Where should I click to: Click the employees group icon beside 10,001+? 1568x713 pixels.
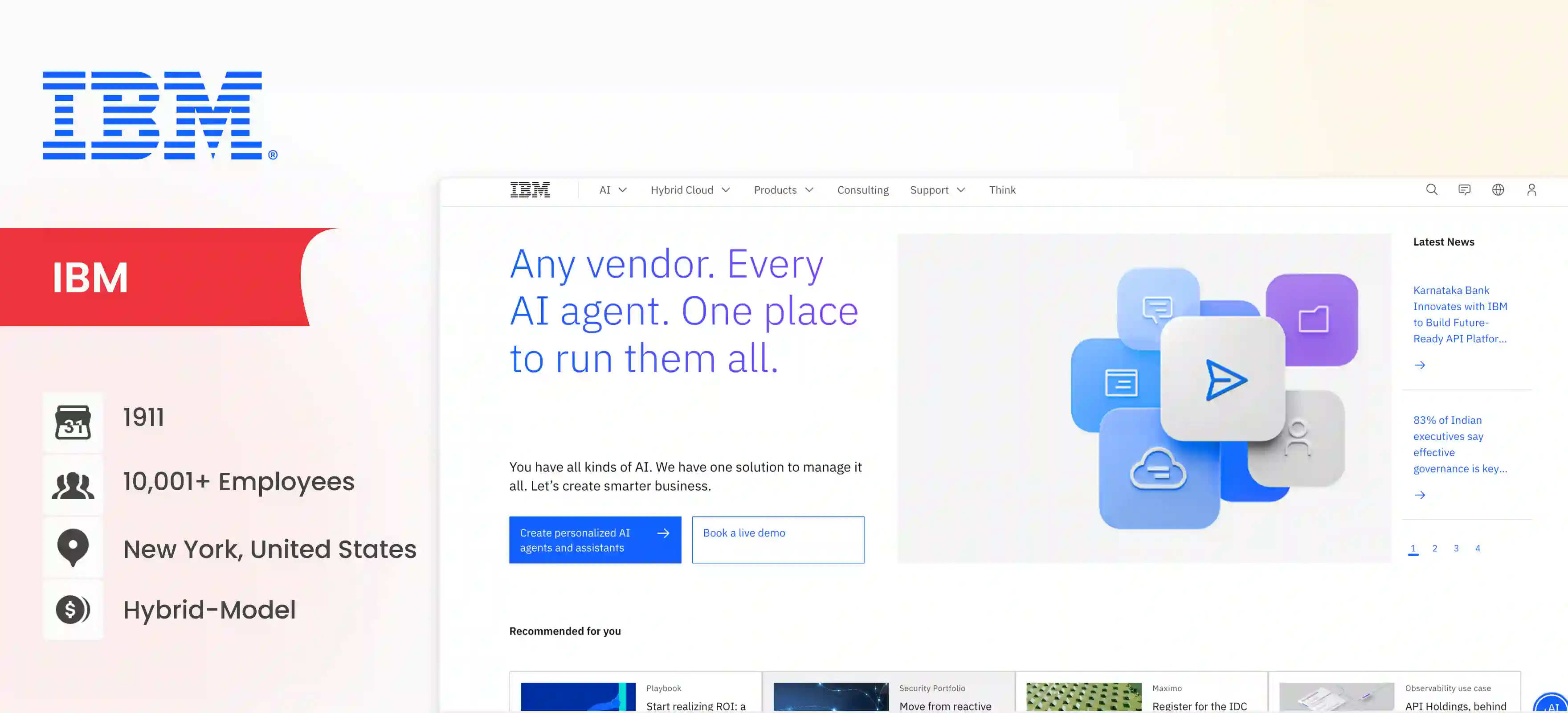[73, 484]
